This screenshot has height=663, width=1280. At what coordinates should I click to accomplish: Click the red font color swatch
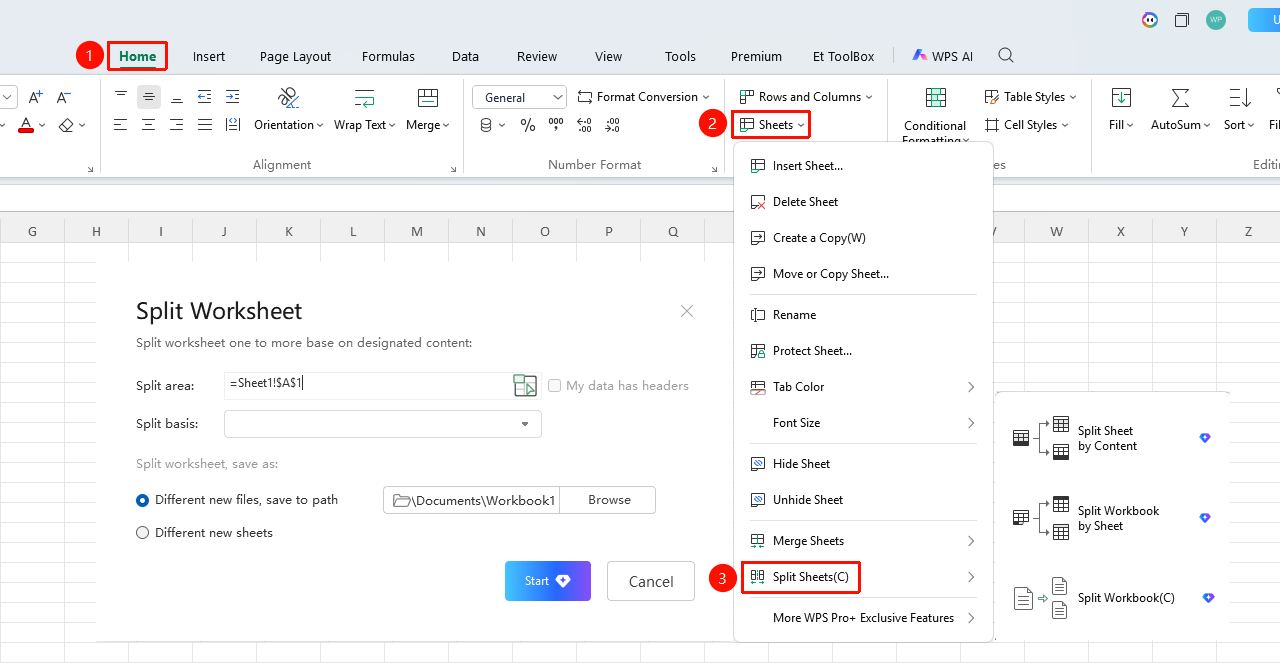point(26,125)
